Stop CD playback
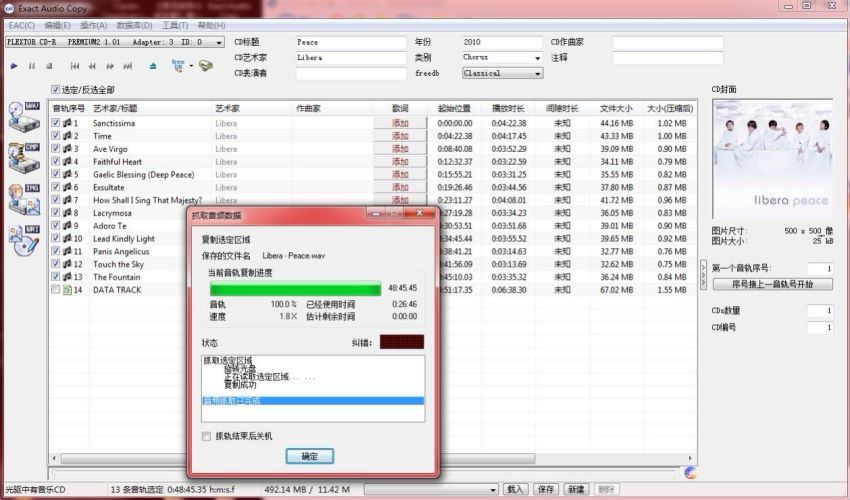Screen dimensions: 850x500 coord(49,66)
